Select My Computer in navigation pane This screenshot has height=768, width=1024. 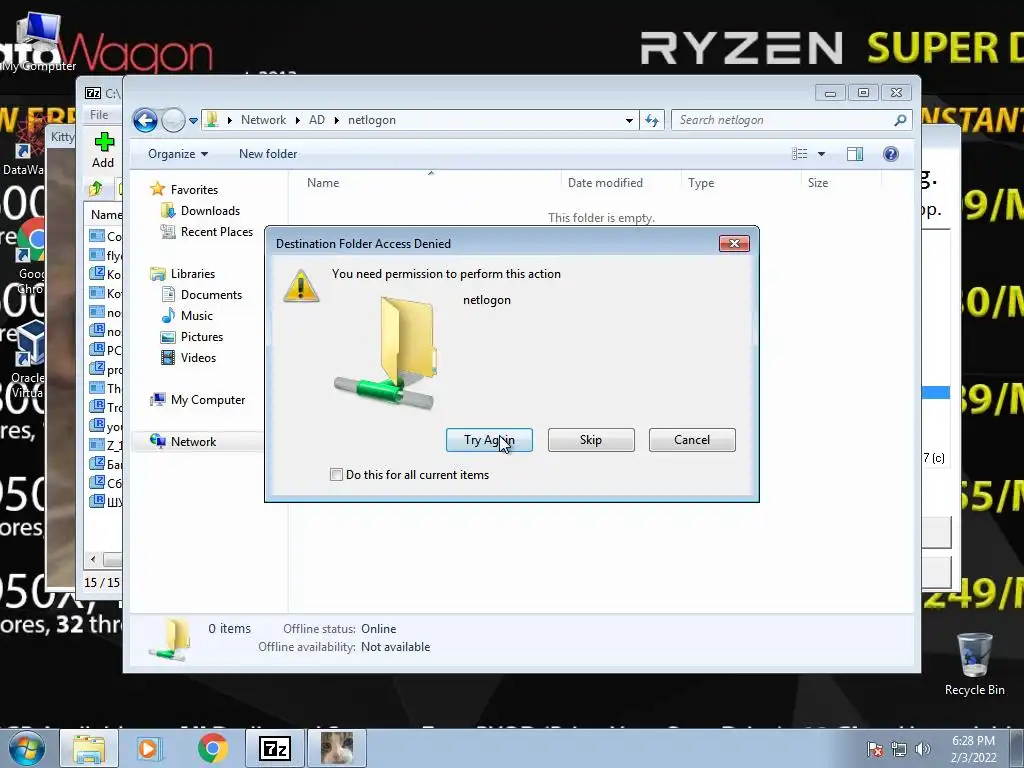[208, 400]
